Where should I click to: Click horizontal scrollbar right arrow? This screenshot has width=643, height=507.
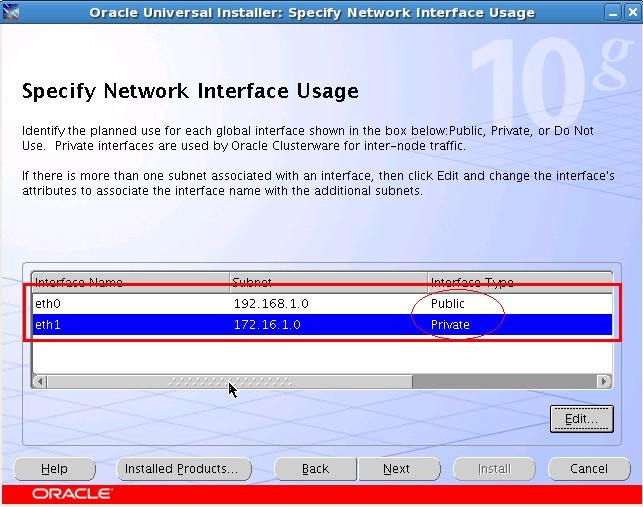(604, 381)
